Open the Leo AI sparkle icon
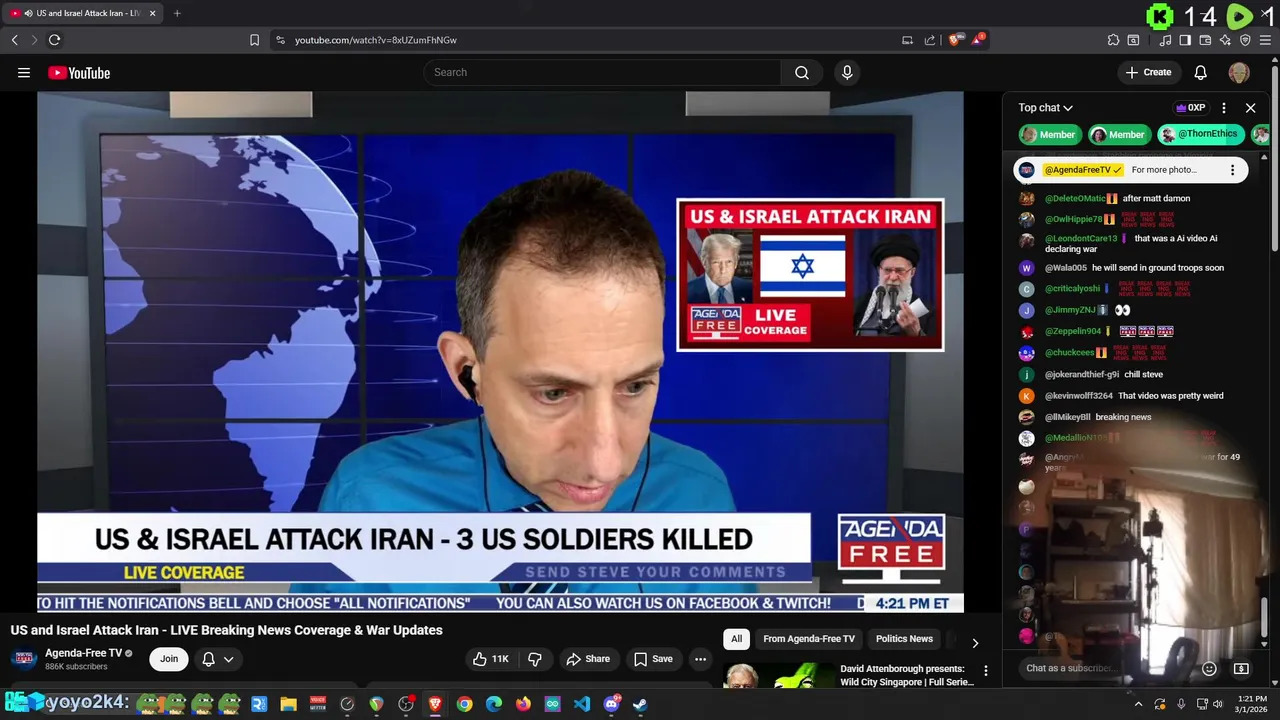Image resolution: width=1280 pixels, height=720 pixels. pyautogui.click(x=1225, y=40)
